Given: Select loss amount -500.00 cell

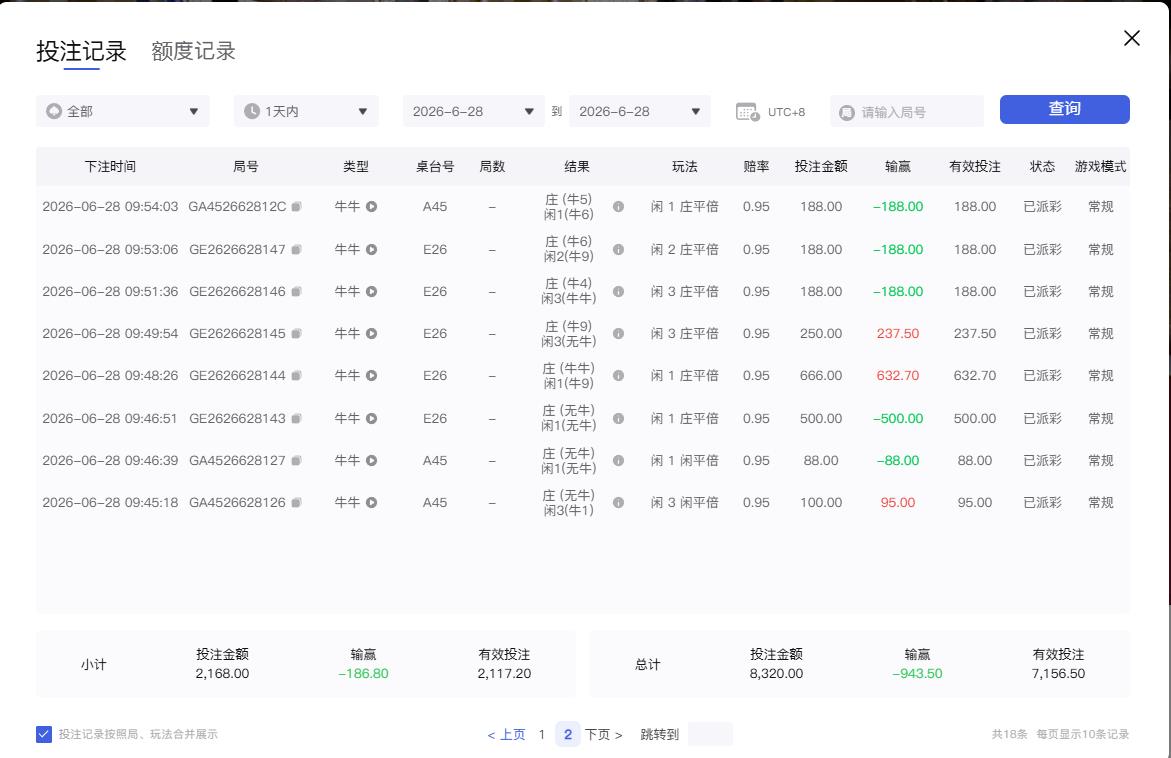Looking at the screenshot, I should pyautogui.click(x=898, y=419).
